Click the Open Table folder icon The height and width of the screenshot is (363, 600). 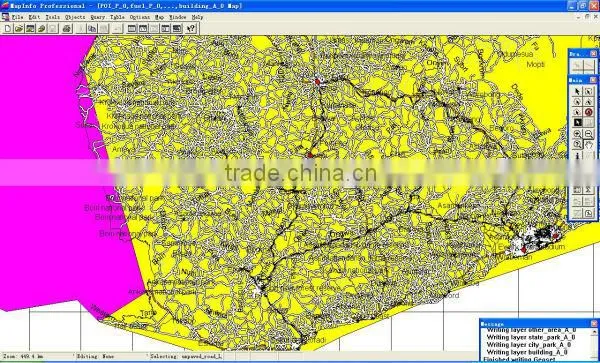click(19, 28)
